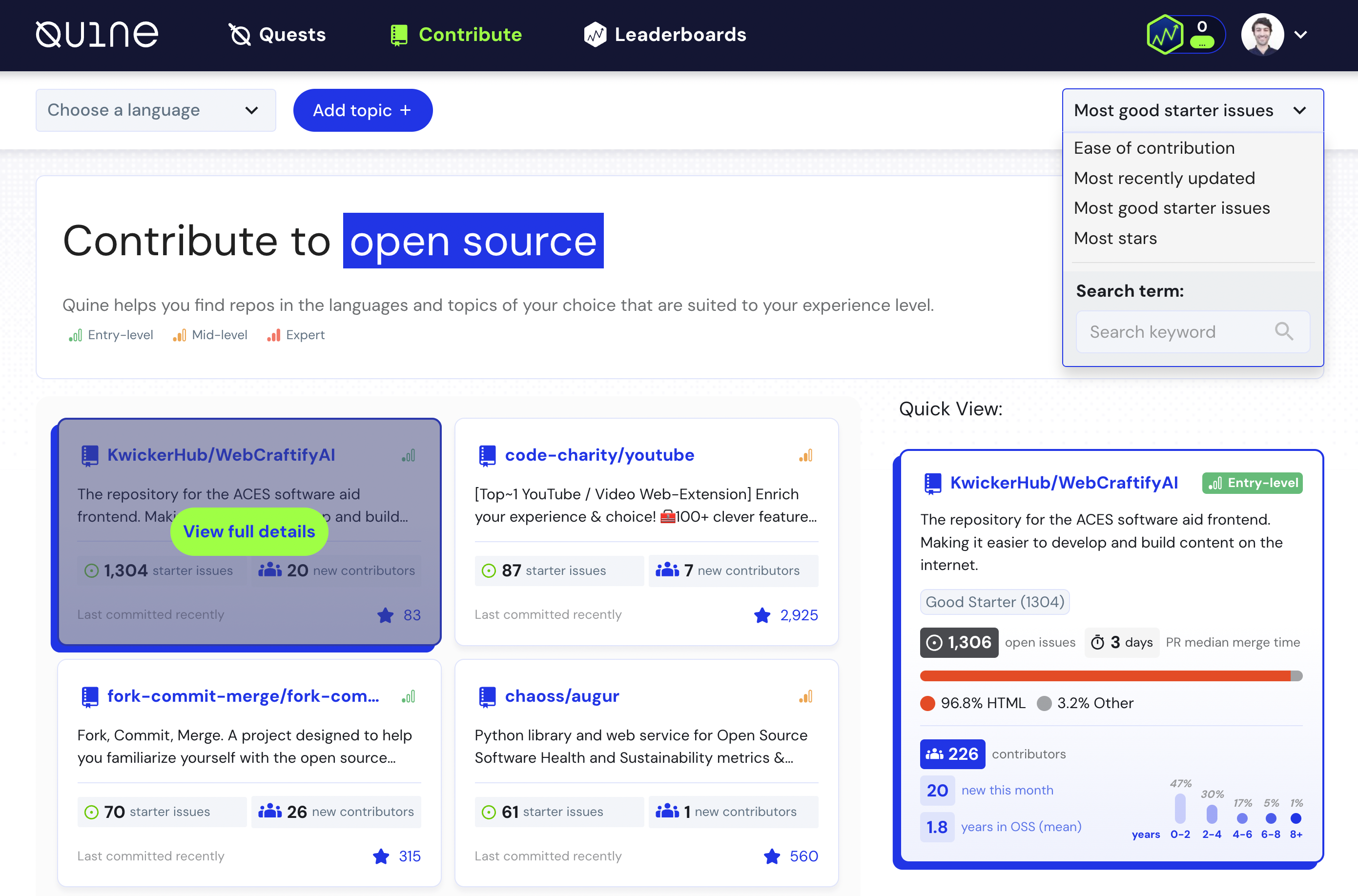Click contributors icon beside 7 new contributors

click(x=667, y=570)
